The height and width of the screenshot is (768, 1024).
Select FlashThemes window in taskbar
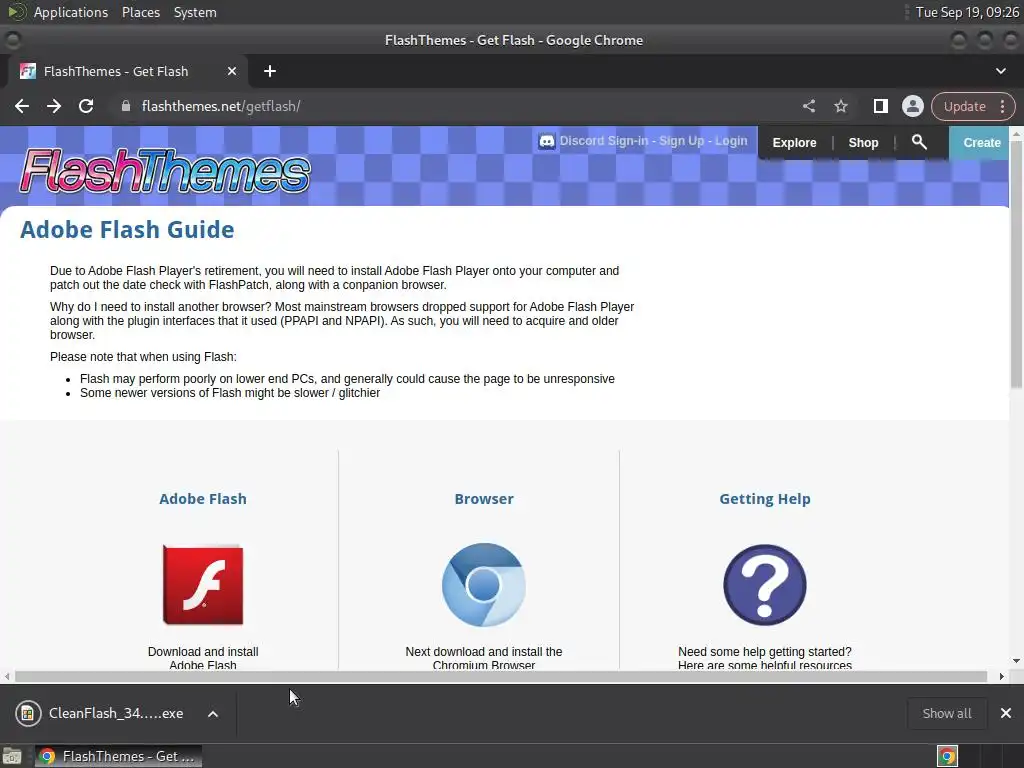118,756
